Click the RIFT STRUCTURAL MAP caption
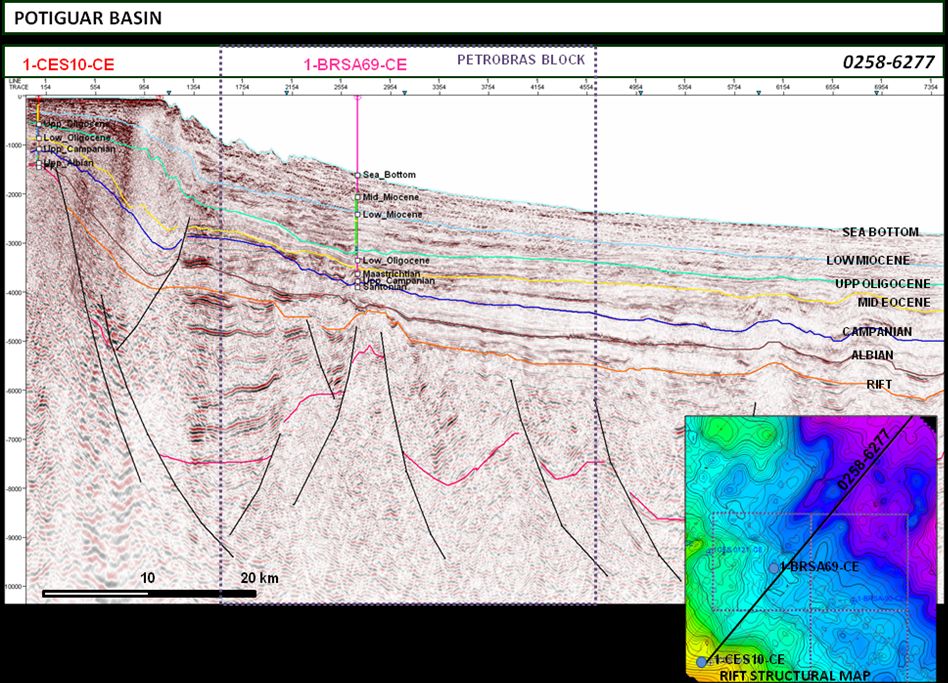Viewport: 948px width, 683px height. click(796, 676)
